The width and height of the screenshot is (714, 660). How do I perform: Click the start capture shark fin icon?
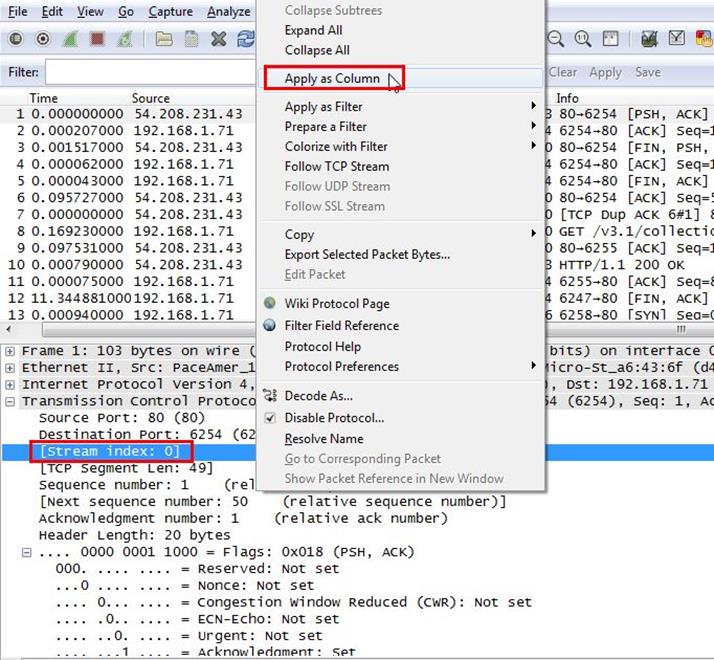pyautogui.click(x=71, y=40)
